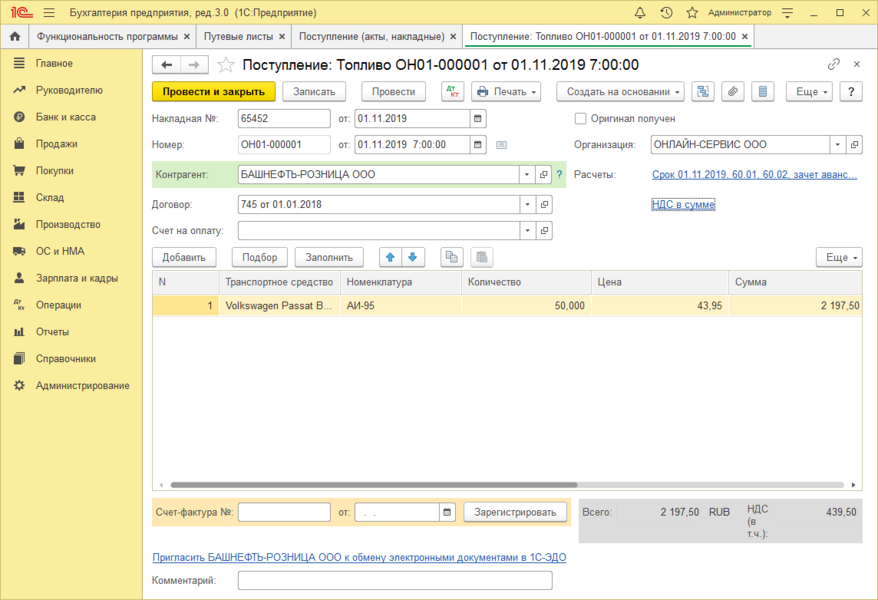Open the attached files paperclip icon
This screenshot has width=878, height=600.
coord(733,91)
